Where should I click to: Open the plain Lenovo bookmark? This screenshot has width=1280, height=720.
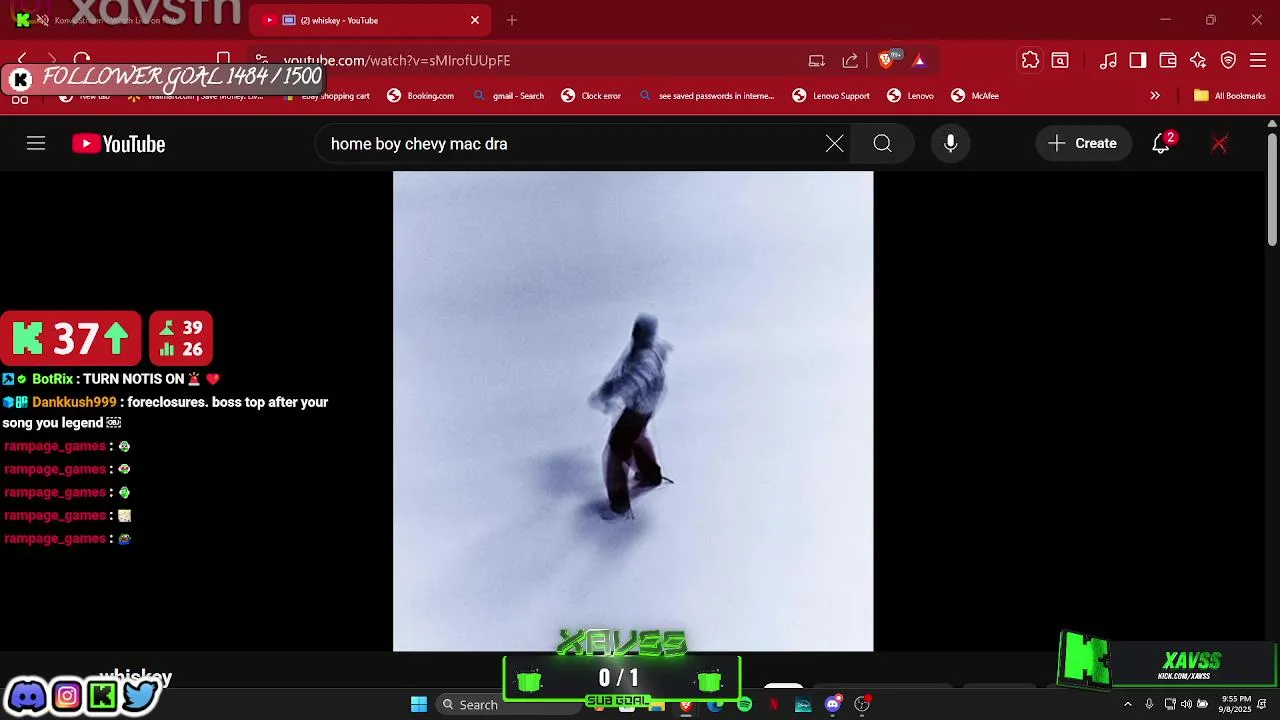pyautogui.click(x=910, y=96)
